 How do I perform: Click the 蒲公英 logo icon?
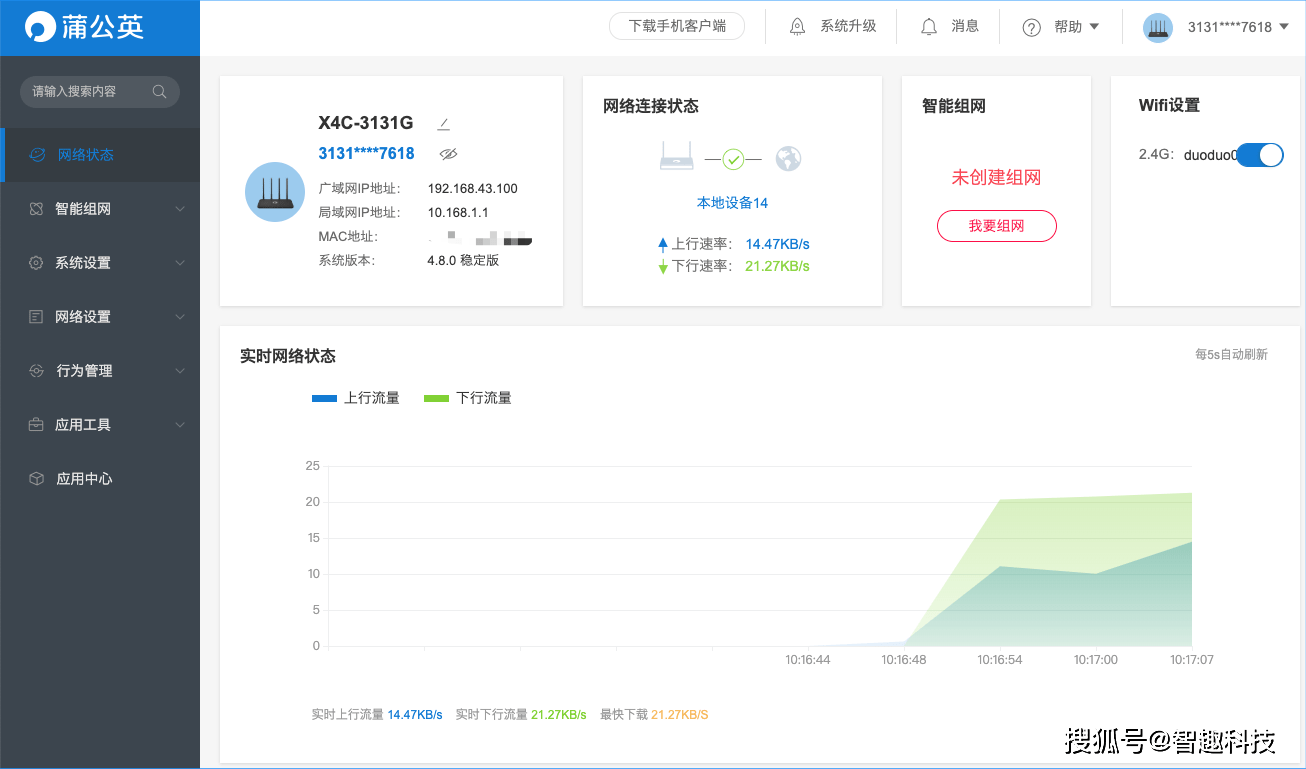coord(41,27)
